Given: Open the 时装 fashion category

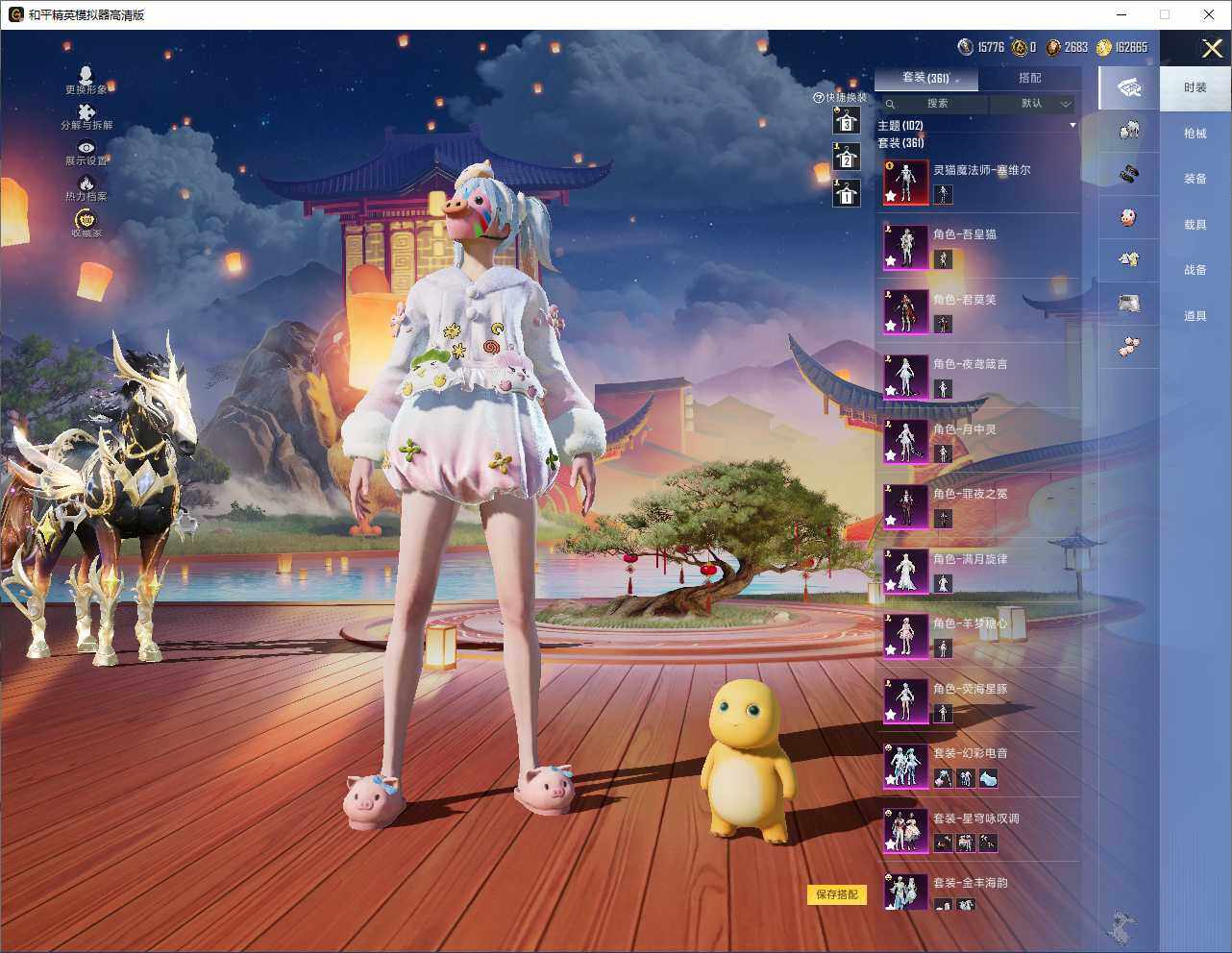Looking at the screenshot, I should (x=1195, y=87).
